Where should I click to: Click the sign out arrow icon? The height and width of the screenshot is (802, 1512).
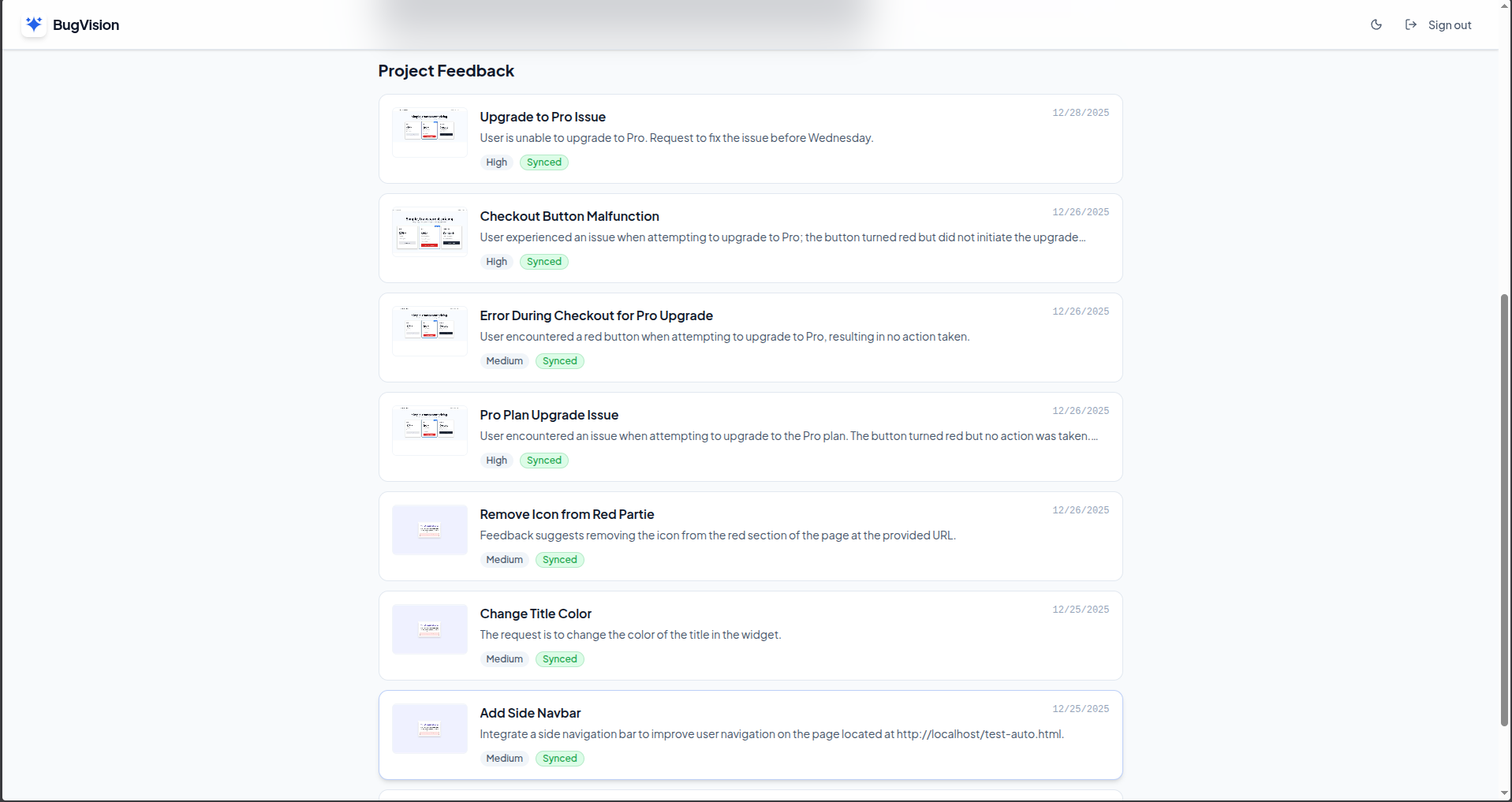click(x=1411, y=24)
